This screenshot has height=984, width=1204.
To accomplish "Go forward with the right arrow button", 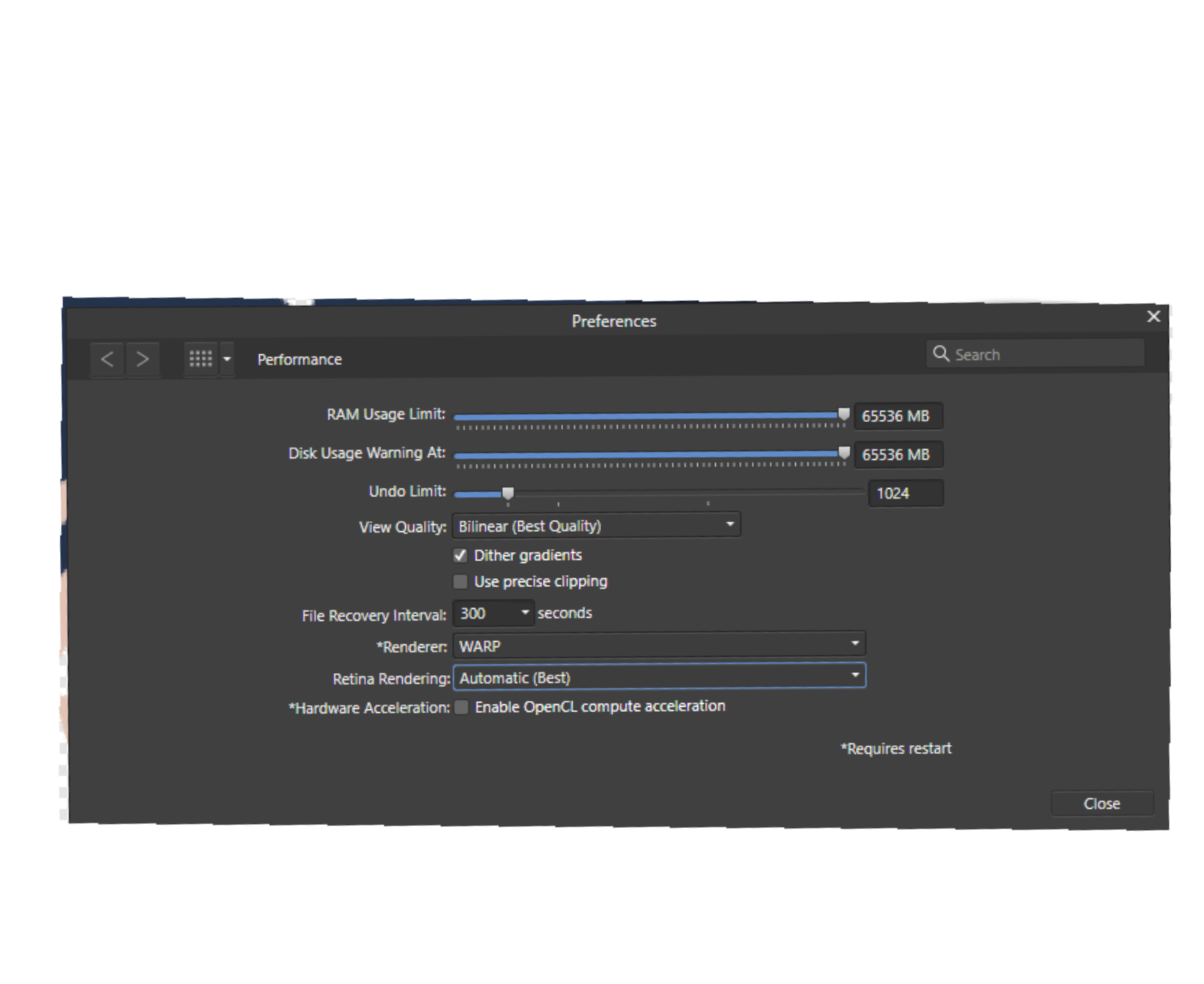I will (x=142, y=359).
